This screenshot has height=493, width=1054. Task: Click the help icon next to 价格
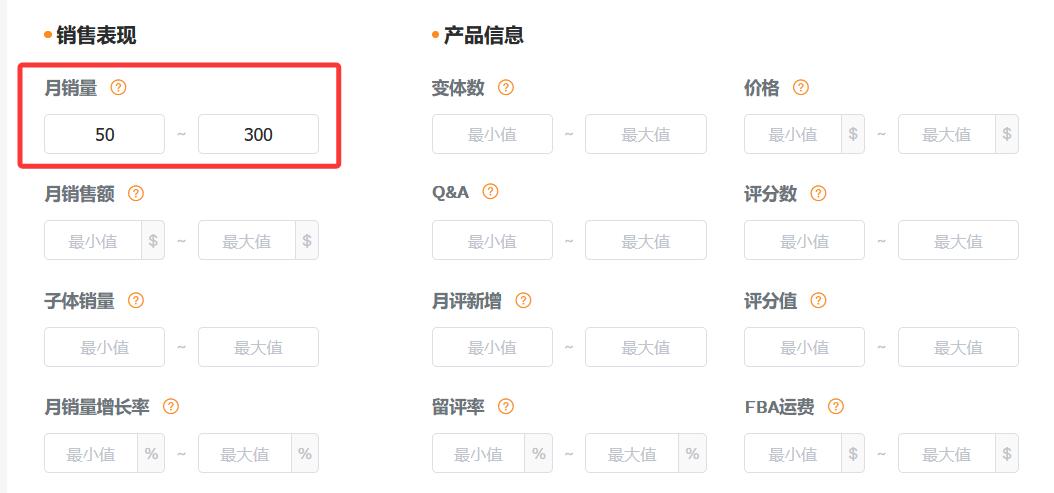800,88
